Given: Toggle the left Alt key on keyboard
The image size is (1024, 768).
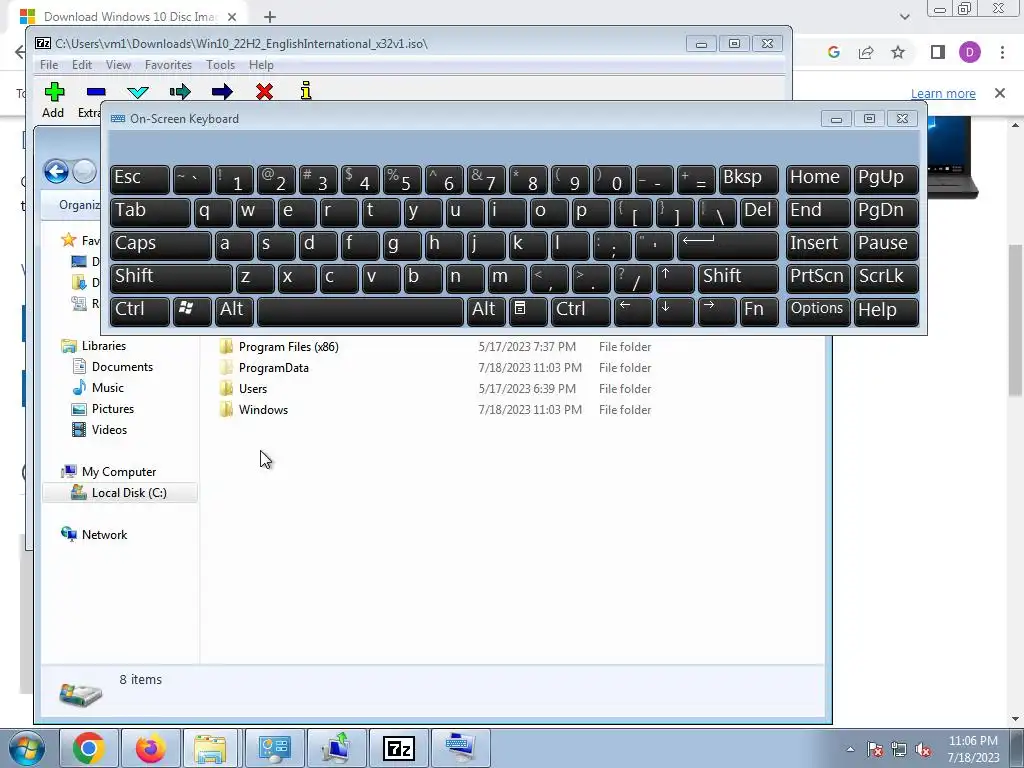Looking at the screenshot, I should coord(234,312).
